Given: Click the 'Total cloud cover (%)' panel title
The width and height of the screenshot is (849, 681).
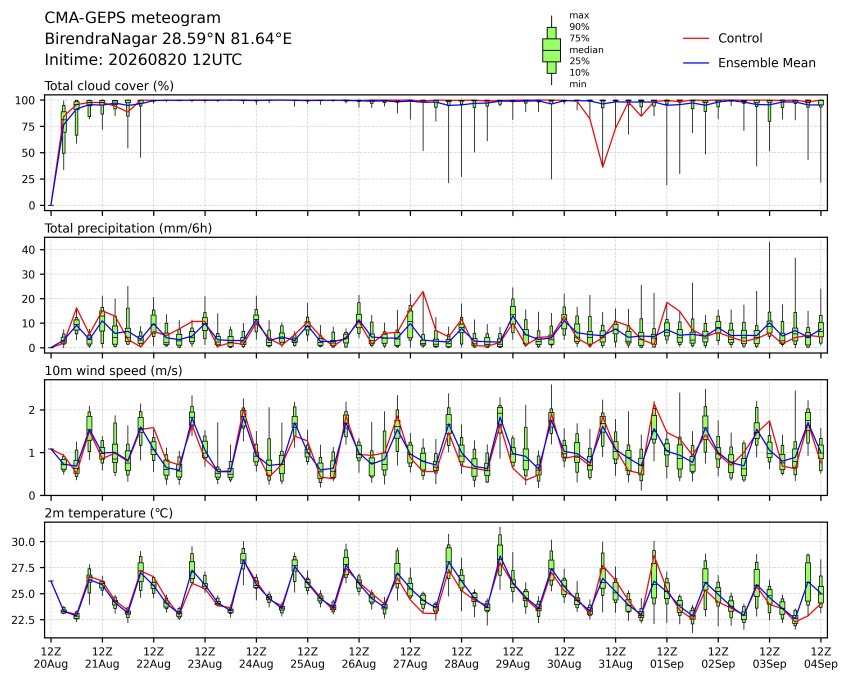Looking at the screenshot, I should point(109,86).
